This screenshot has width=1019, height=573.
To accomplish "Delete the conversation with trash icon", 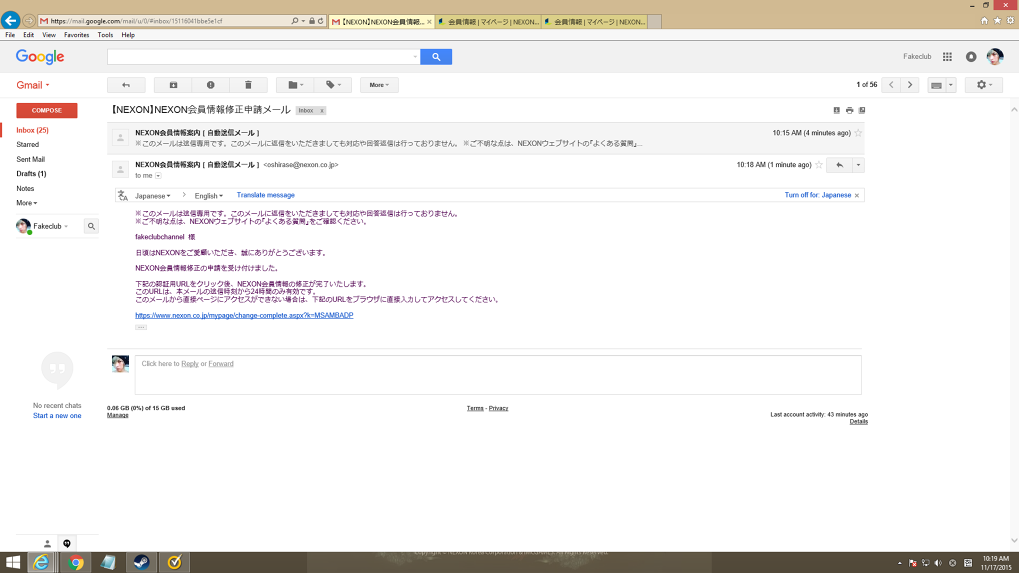I will click(248, 85).
